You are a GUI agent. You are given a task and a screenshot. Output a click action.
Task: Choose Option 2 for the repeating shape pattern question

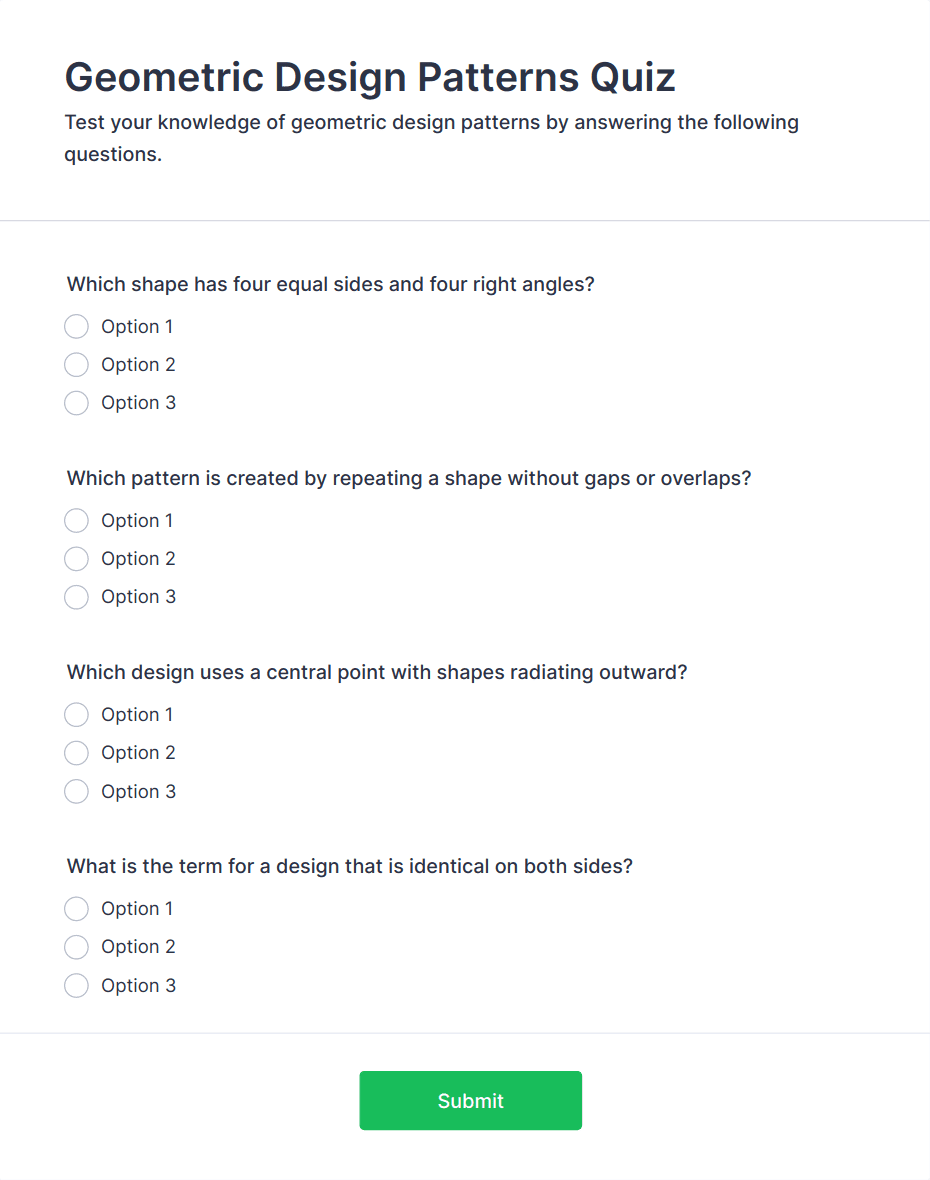click(x=76, y=558)
